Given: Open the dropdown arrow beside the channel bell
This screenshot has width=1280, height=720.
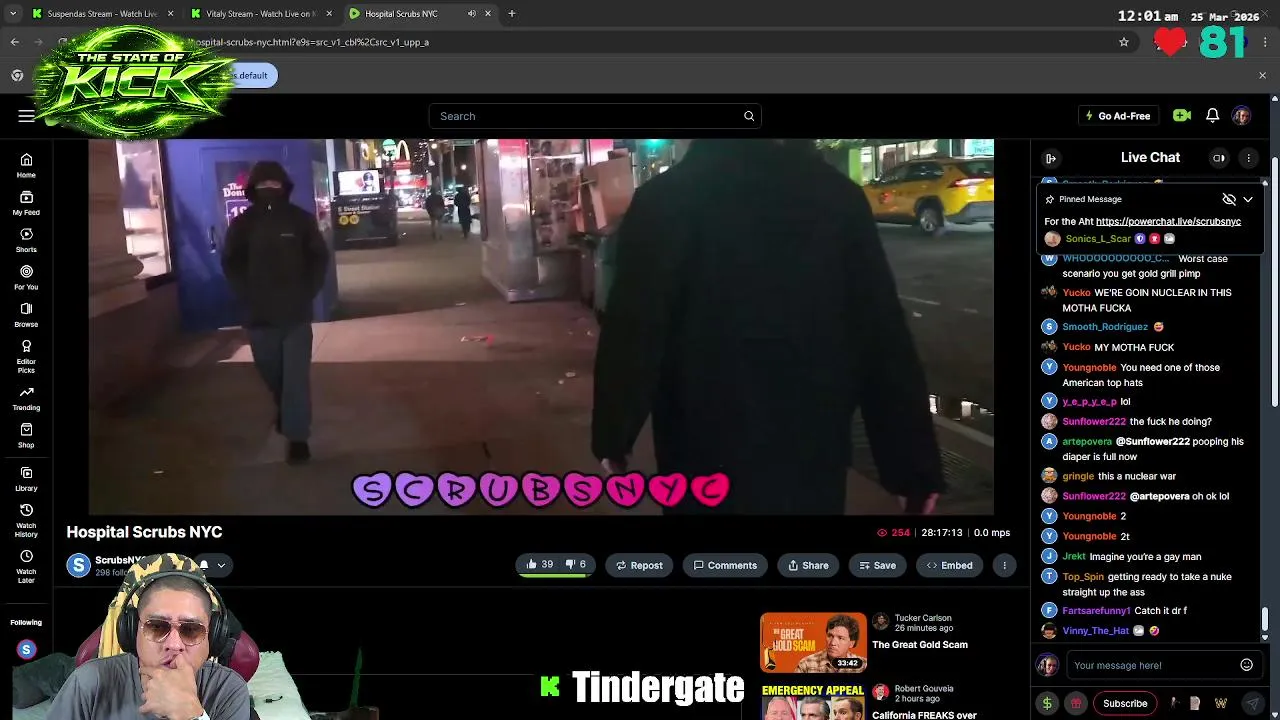Looking at the screenshot, I should point(221,565).
